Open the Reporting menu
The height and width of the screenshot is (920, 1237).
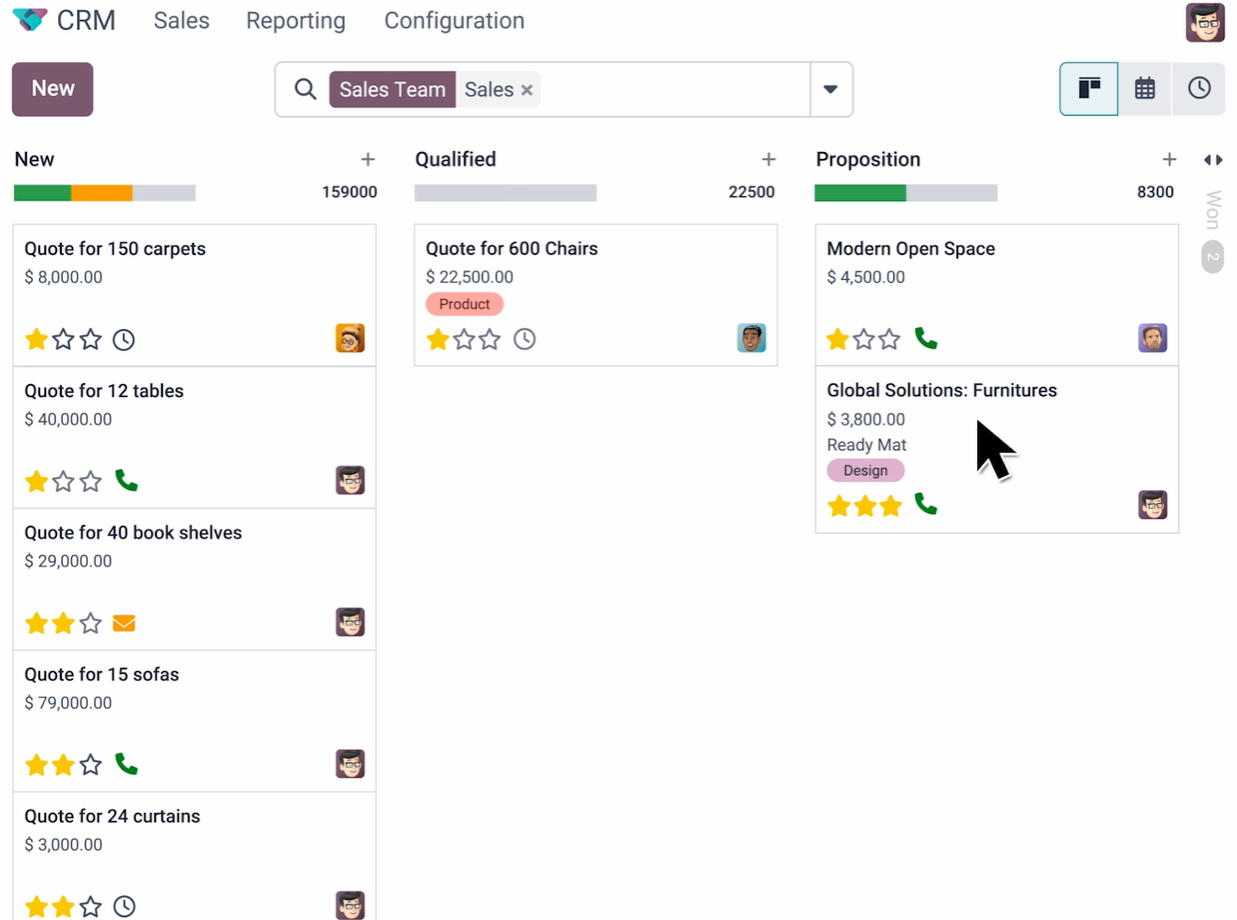(x=295, y=20)
